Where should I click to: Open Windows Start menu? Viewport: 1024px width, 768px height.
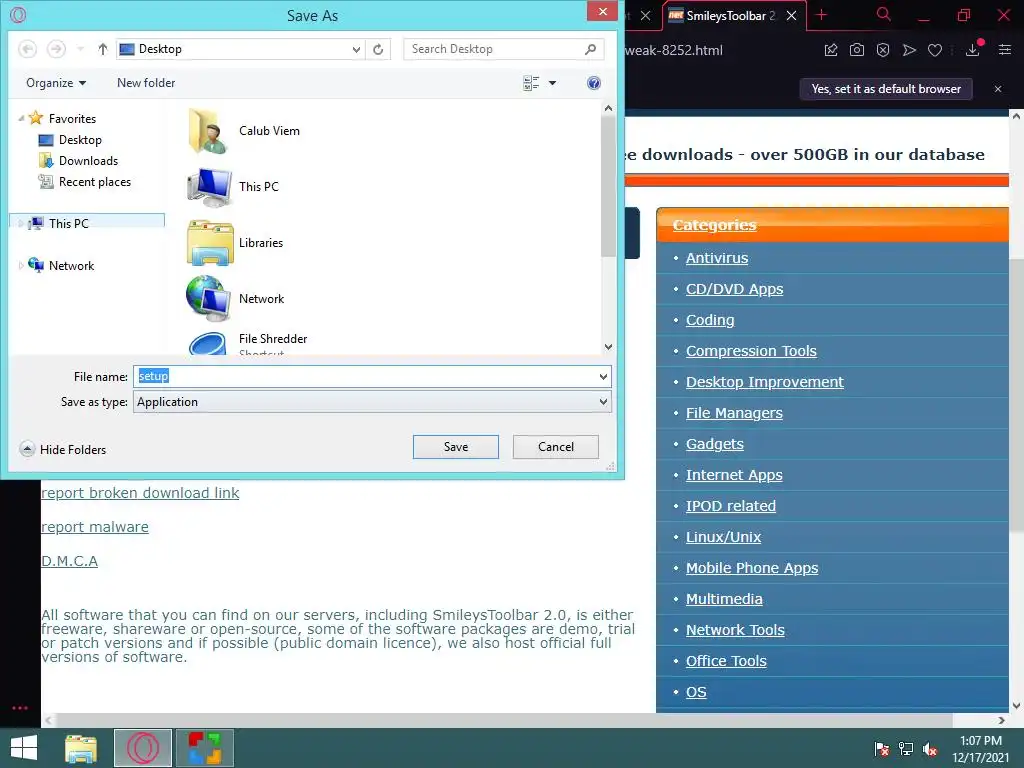(24, 748)
